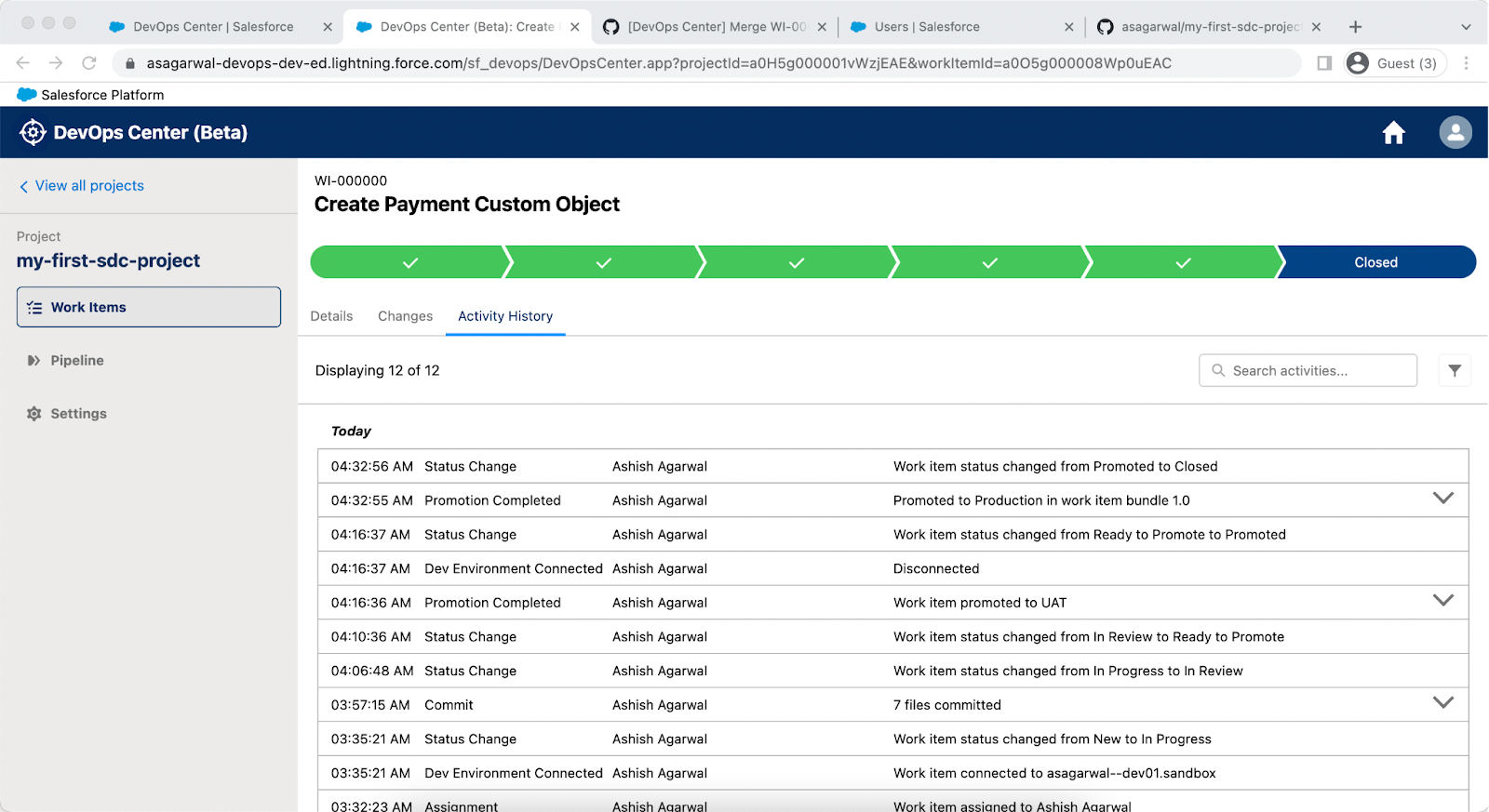
Task: Click the first completed stage checkmark
Action: [x=410, y=263]
